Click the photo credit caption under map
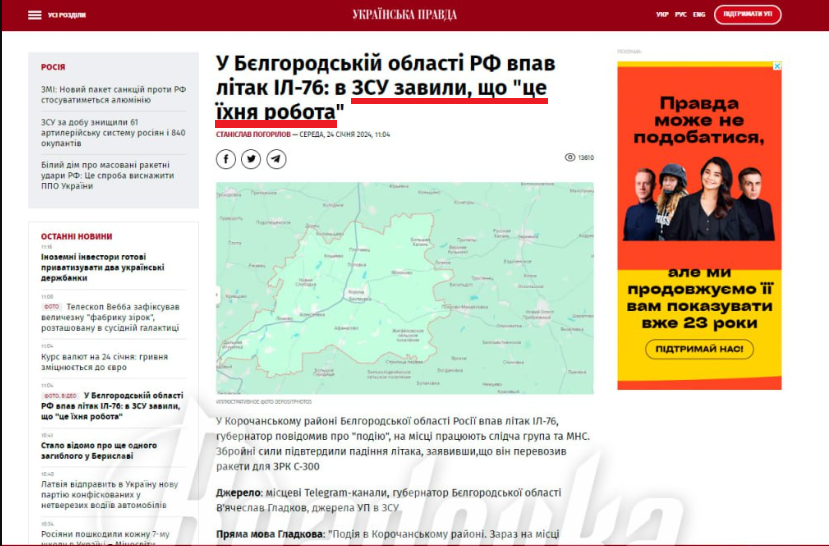 pyautogui.click(x=264, y=402)
